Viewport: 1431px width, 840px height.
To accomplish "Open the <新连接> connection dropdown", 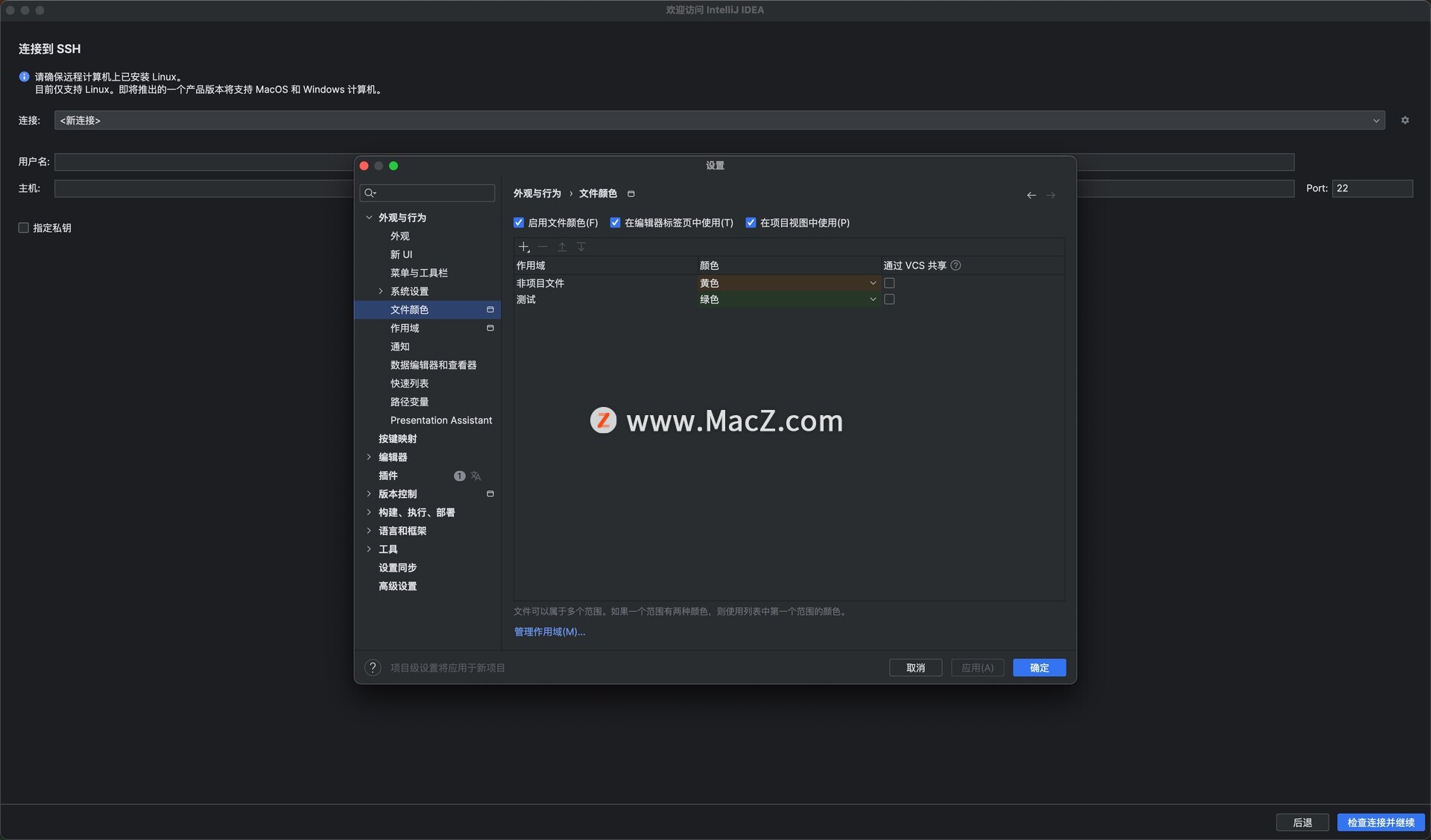I will [x=719, y=120].
